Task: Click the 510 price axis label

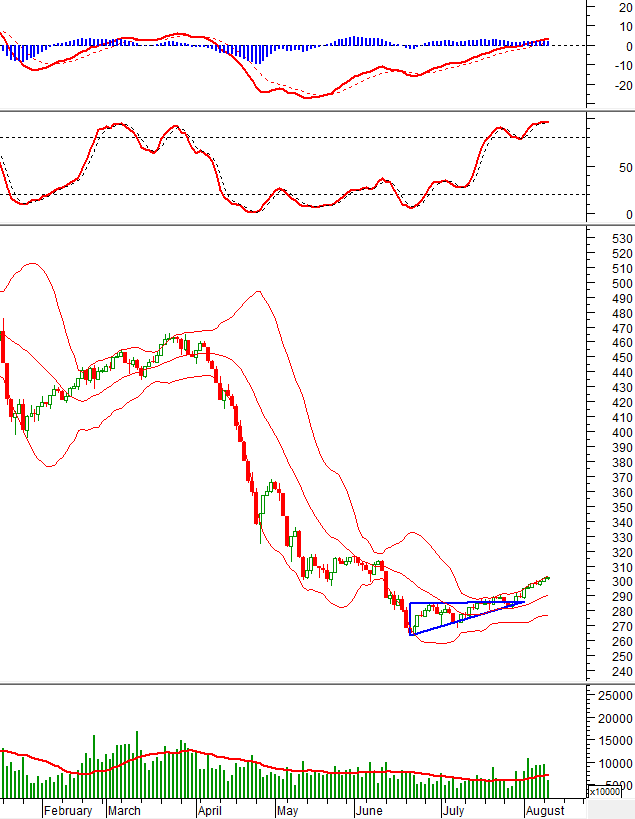Action: (x=621, y=268)
